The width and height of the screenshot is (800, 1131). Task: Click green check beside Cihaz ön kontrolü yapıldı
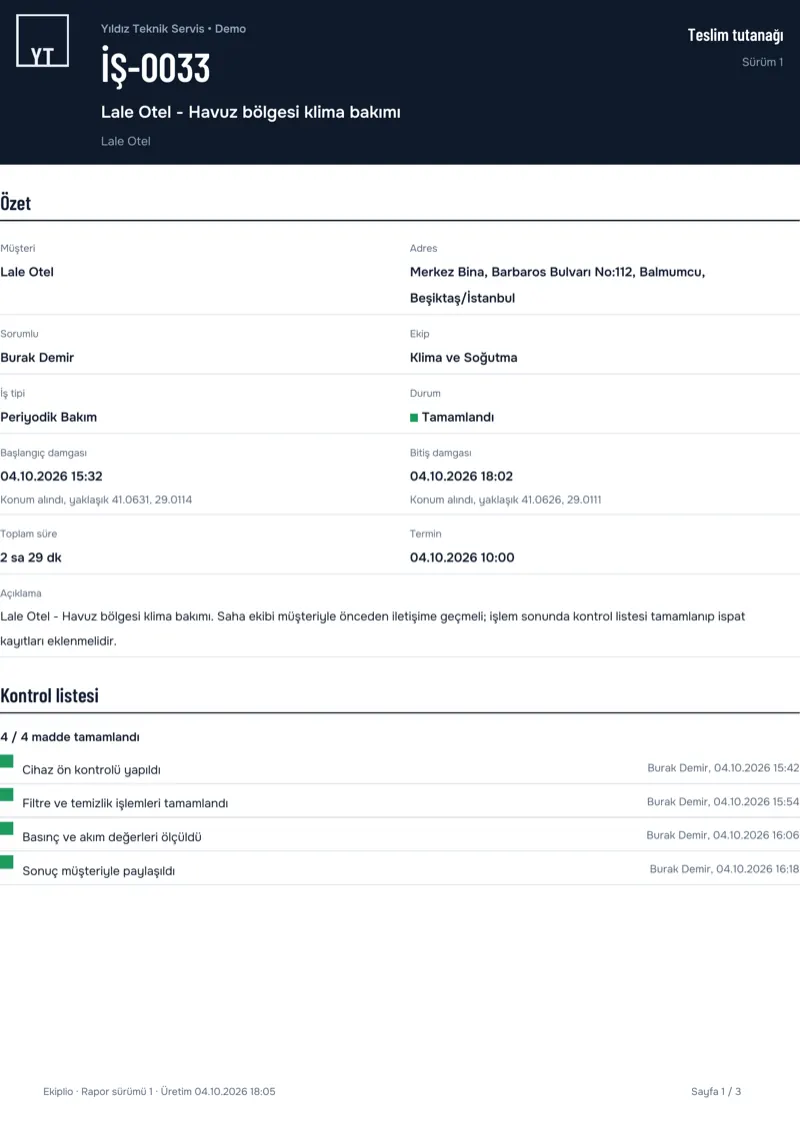(7, 761)
